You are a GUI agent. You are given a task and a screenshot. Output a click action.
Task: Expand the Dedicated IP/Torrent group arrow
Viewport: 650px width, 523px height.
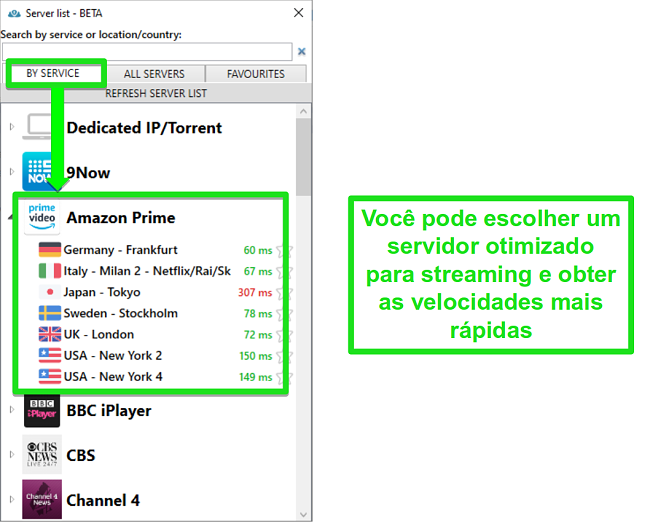click(x=12, y=126)
